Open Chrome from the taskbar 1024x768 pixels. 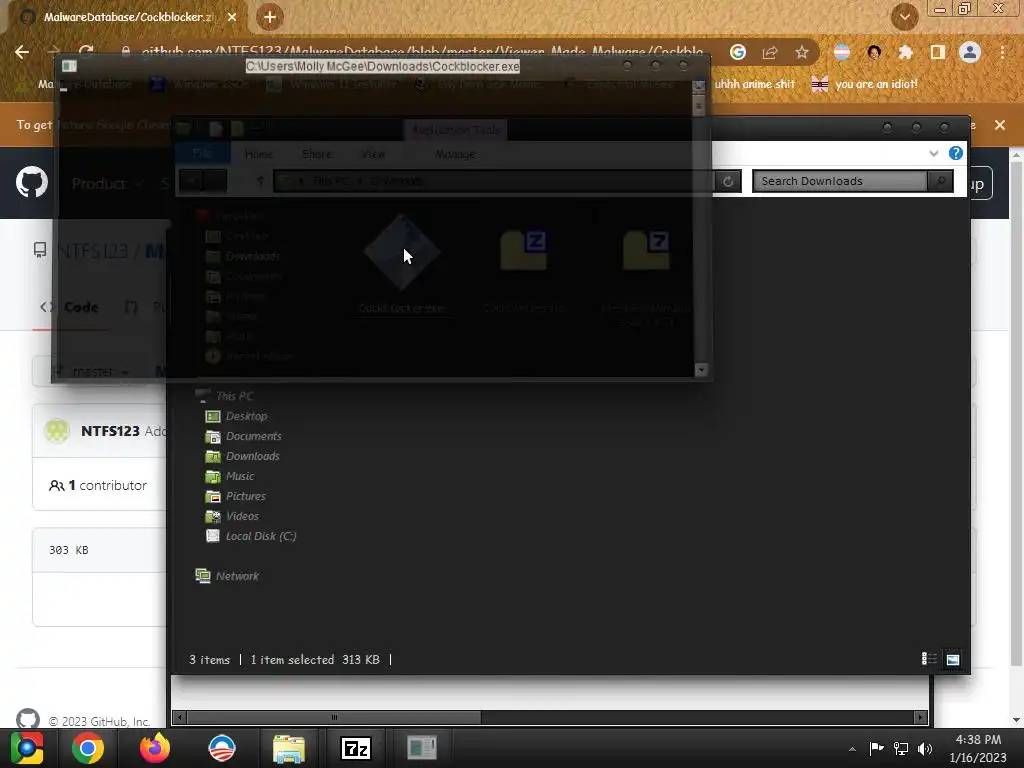pos(88,748)
